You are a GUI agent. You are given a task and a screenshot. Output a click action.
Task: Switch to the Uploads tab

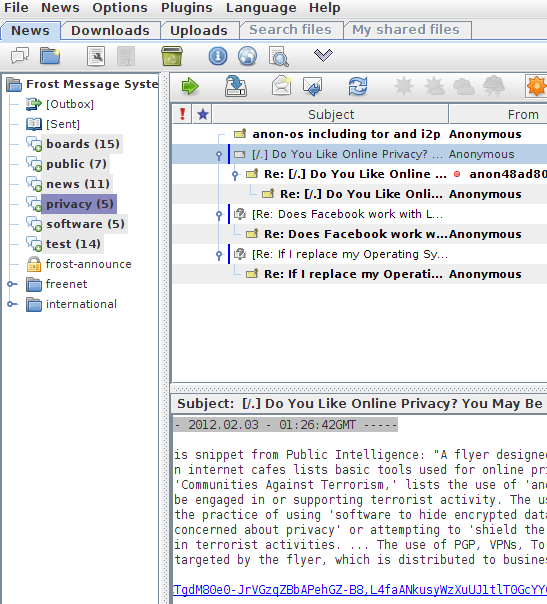tap(199, 30)
